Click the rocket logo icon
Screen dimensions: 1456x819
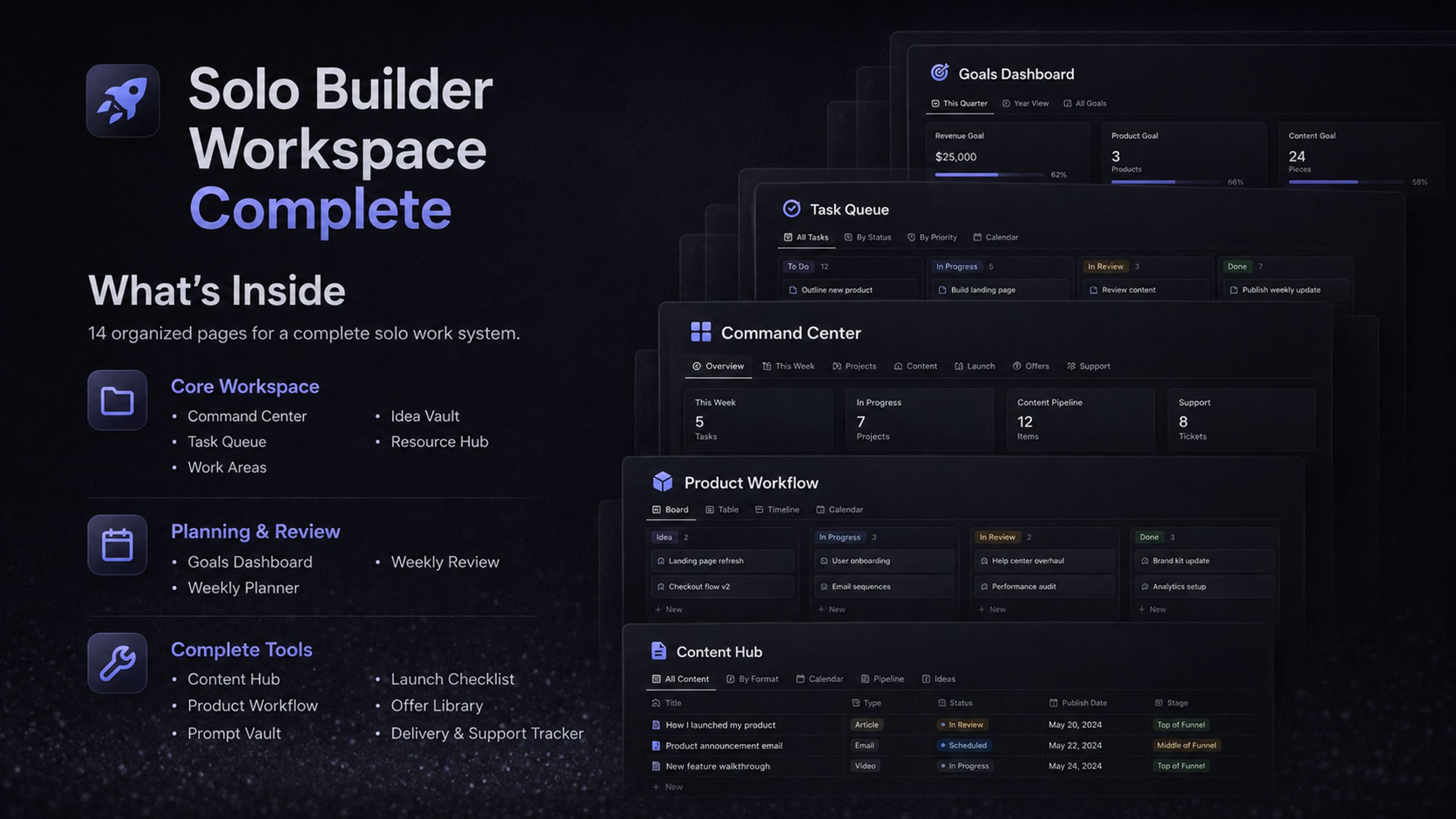[123, 101]
